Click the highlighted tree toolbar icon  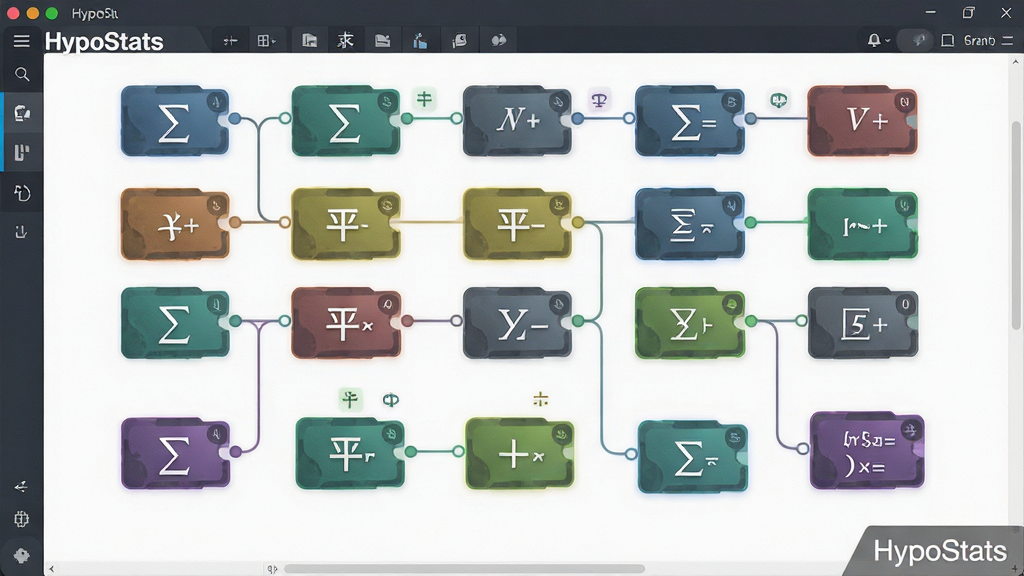tap(345, 40)
